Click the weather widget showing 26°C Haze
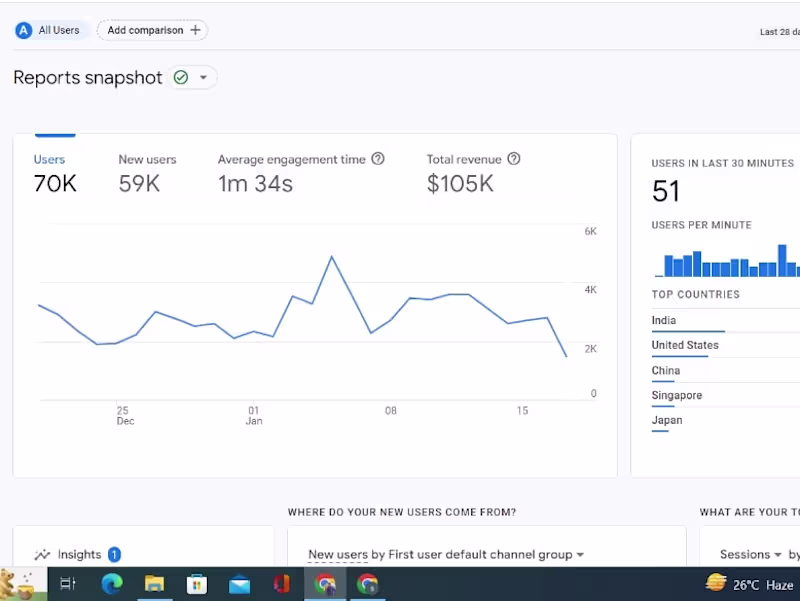Screen dimensions: 800x601 [750, 584]
